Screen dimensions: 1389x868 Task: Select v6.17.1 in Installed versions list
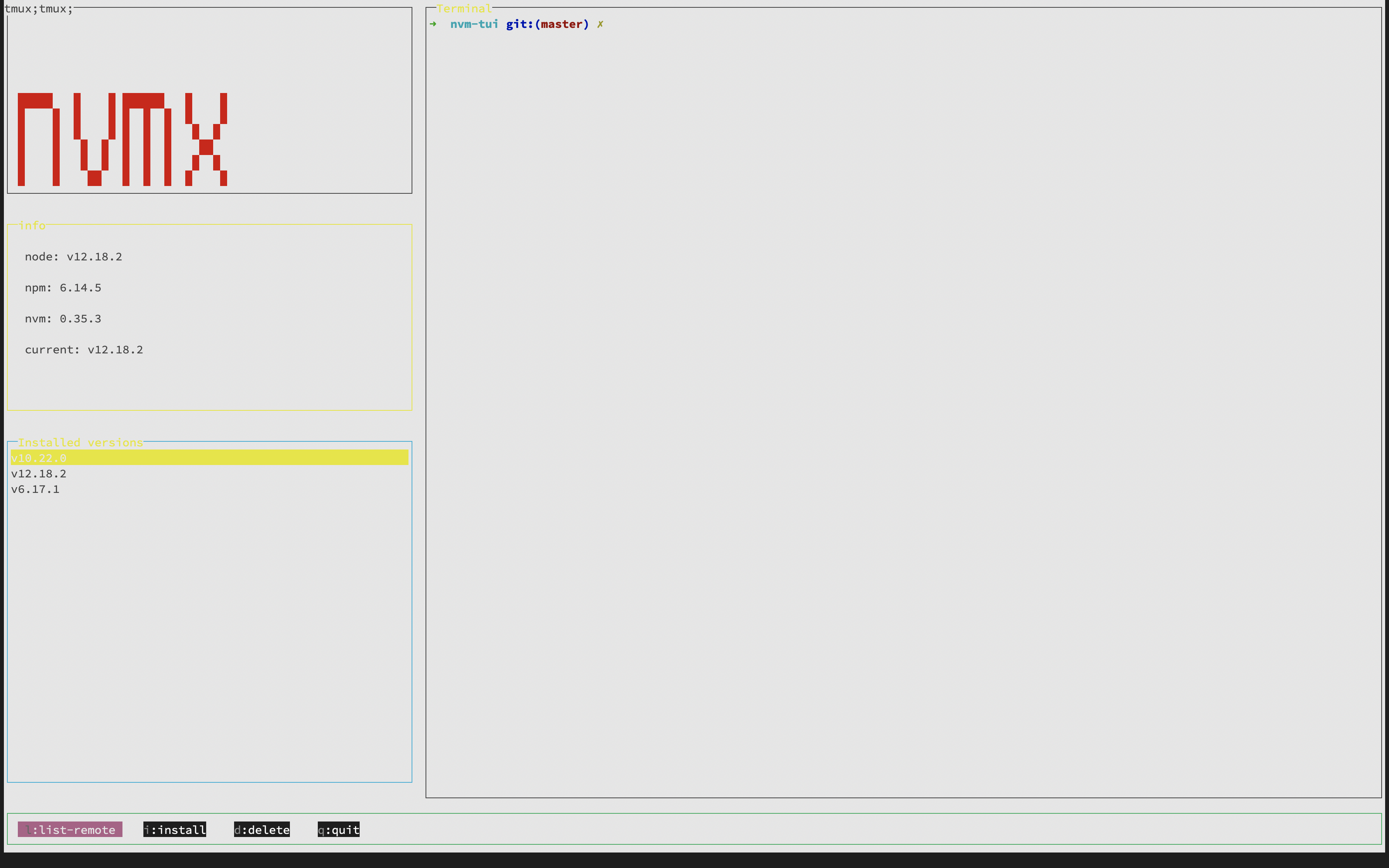(x=35, y=489)
